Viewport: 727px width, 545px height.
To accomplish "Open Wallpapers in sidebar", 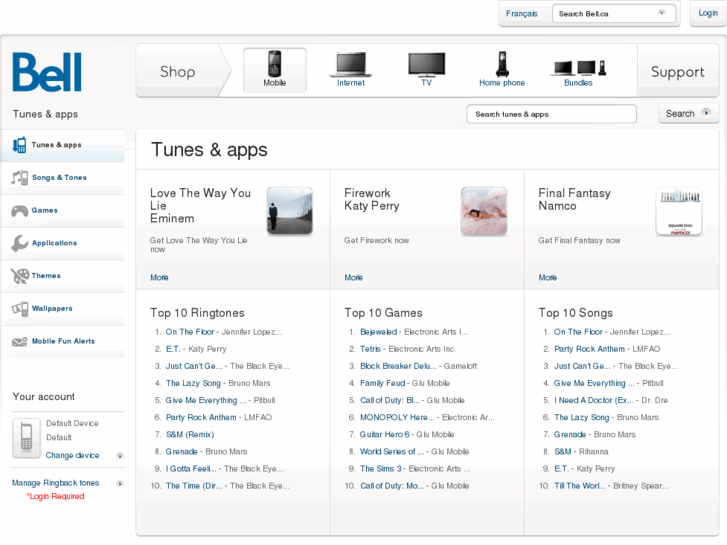I will [x=52, y=309].
